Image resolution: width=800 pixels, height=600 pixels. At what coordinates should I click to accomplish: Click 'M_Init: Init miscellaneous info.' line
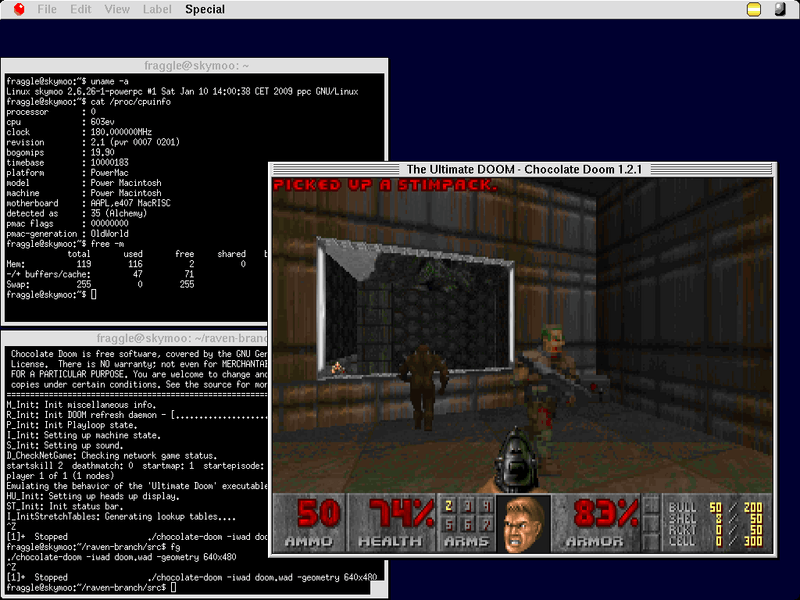pyautogui.click(x=81, y=405)
